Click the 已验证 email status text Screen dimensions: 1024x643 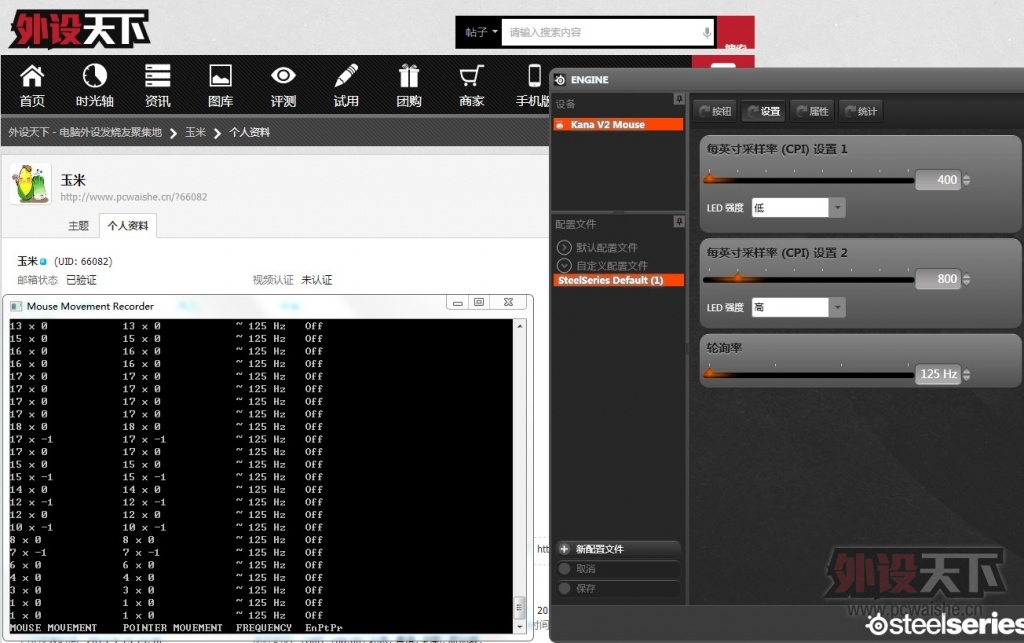click(81, 280)
